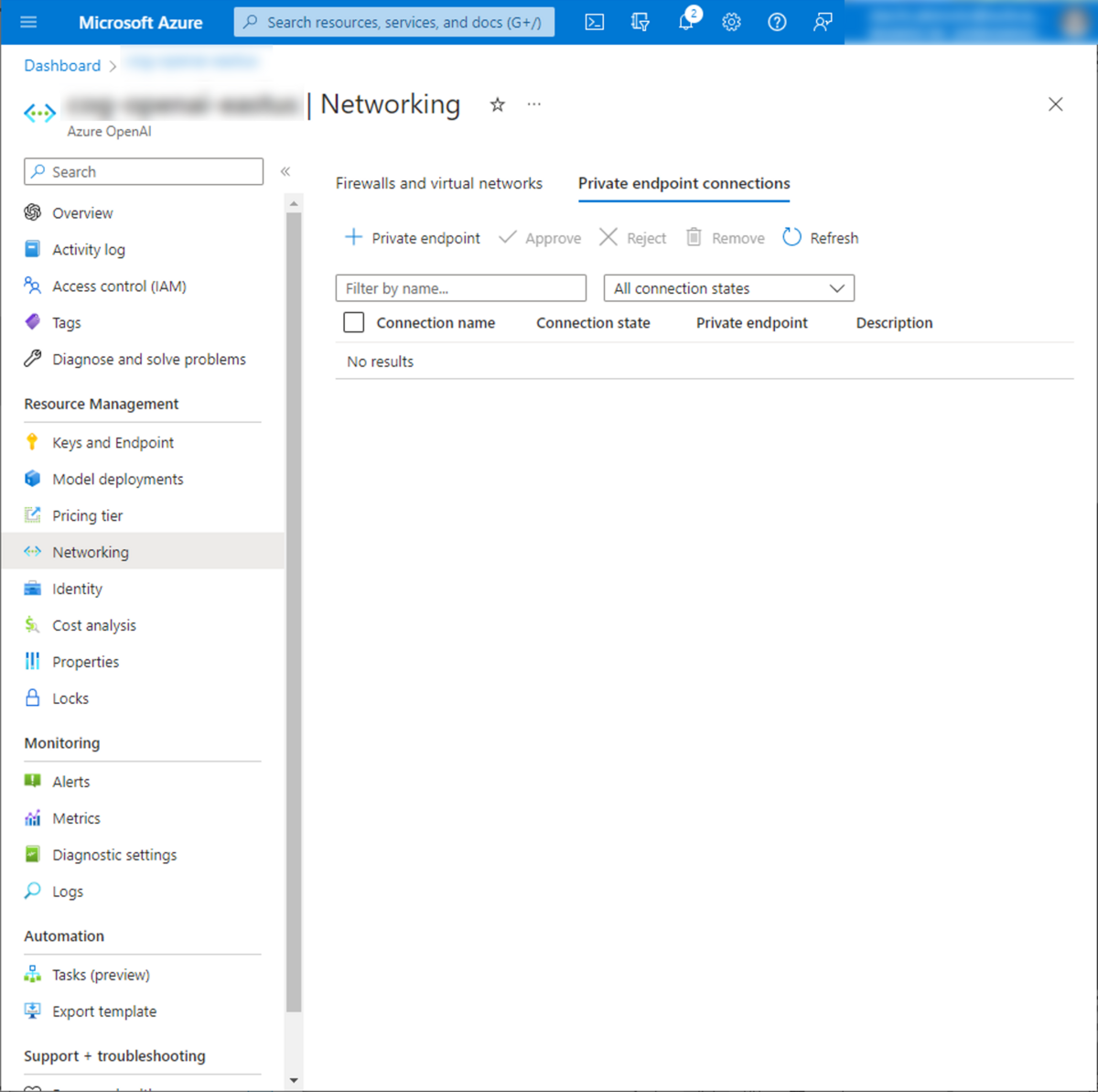1098x1092 pixels.
Task: Open the Feedback icon in top bar
Action: click(x=823, y=22)
